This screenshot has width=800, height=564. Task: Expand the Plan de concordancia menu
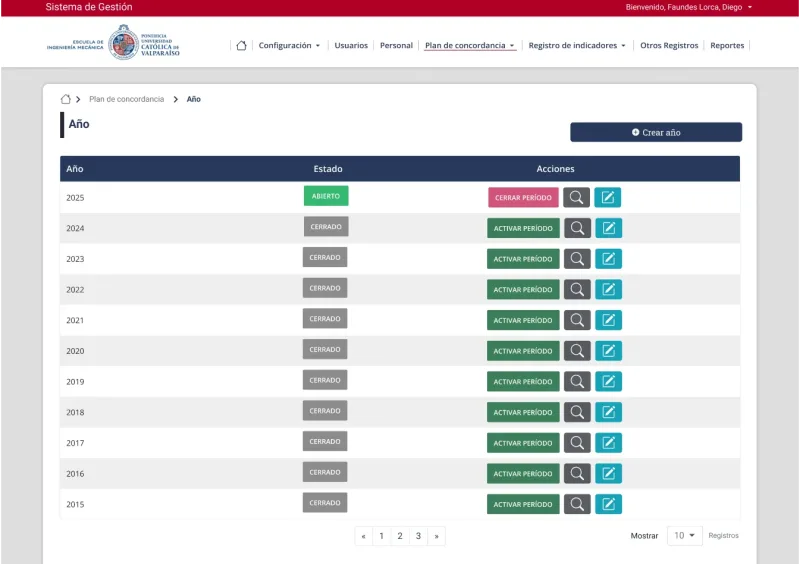470,45
